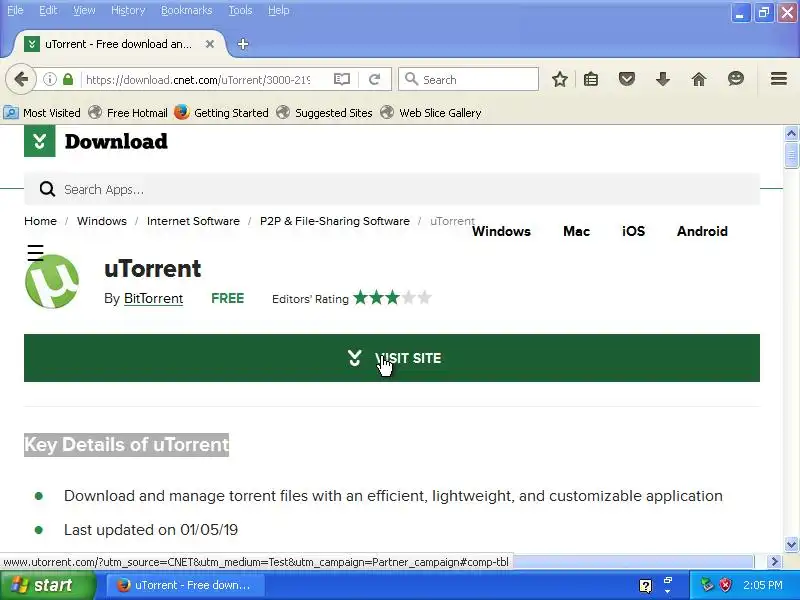Go back using the browser back arrow

point(21,79)
